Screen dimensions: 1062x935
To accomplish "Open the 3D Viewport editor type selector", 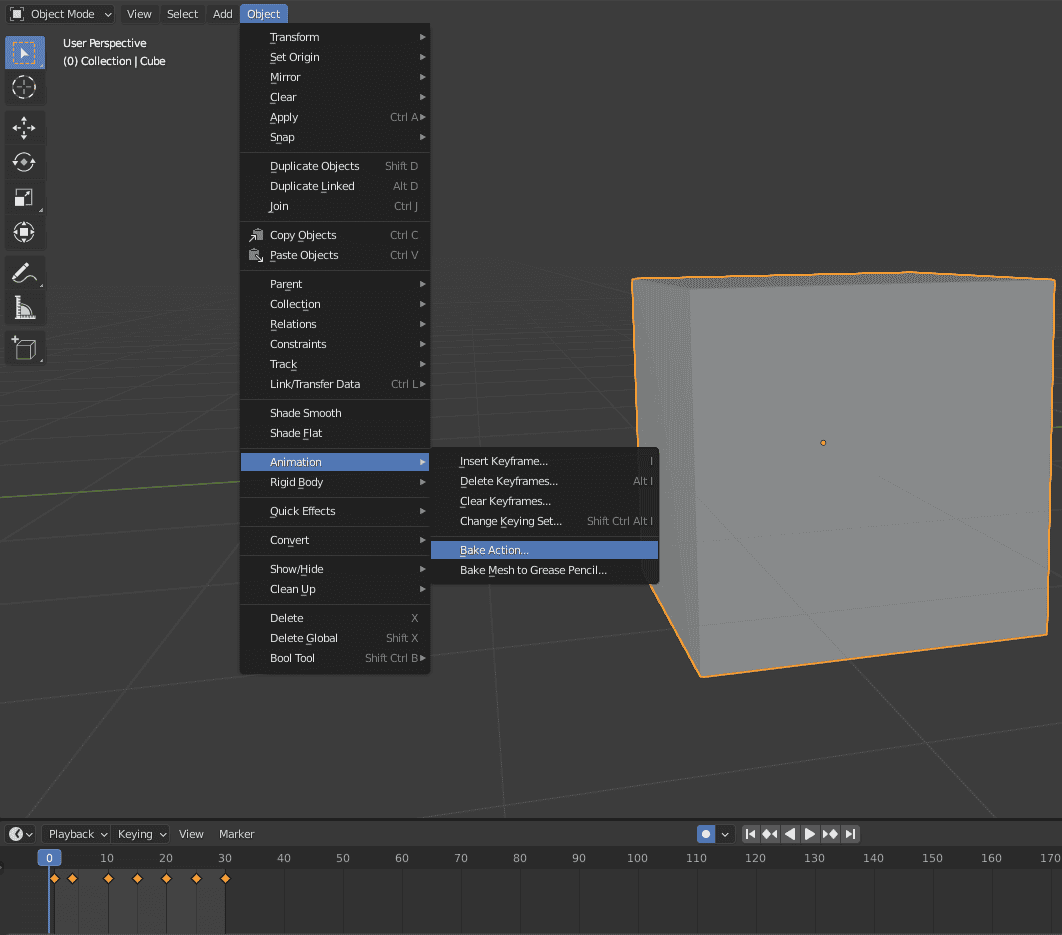I will 14,13.
